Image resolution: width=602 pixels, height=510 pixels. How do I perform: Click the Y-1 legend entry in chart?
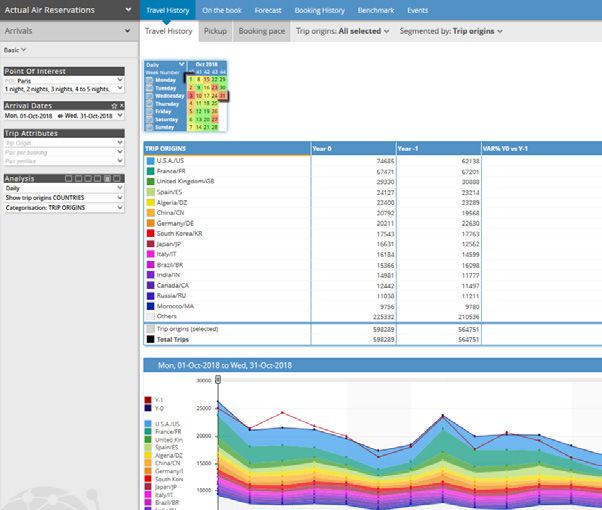point(154,400)
